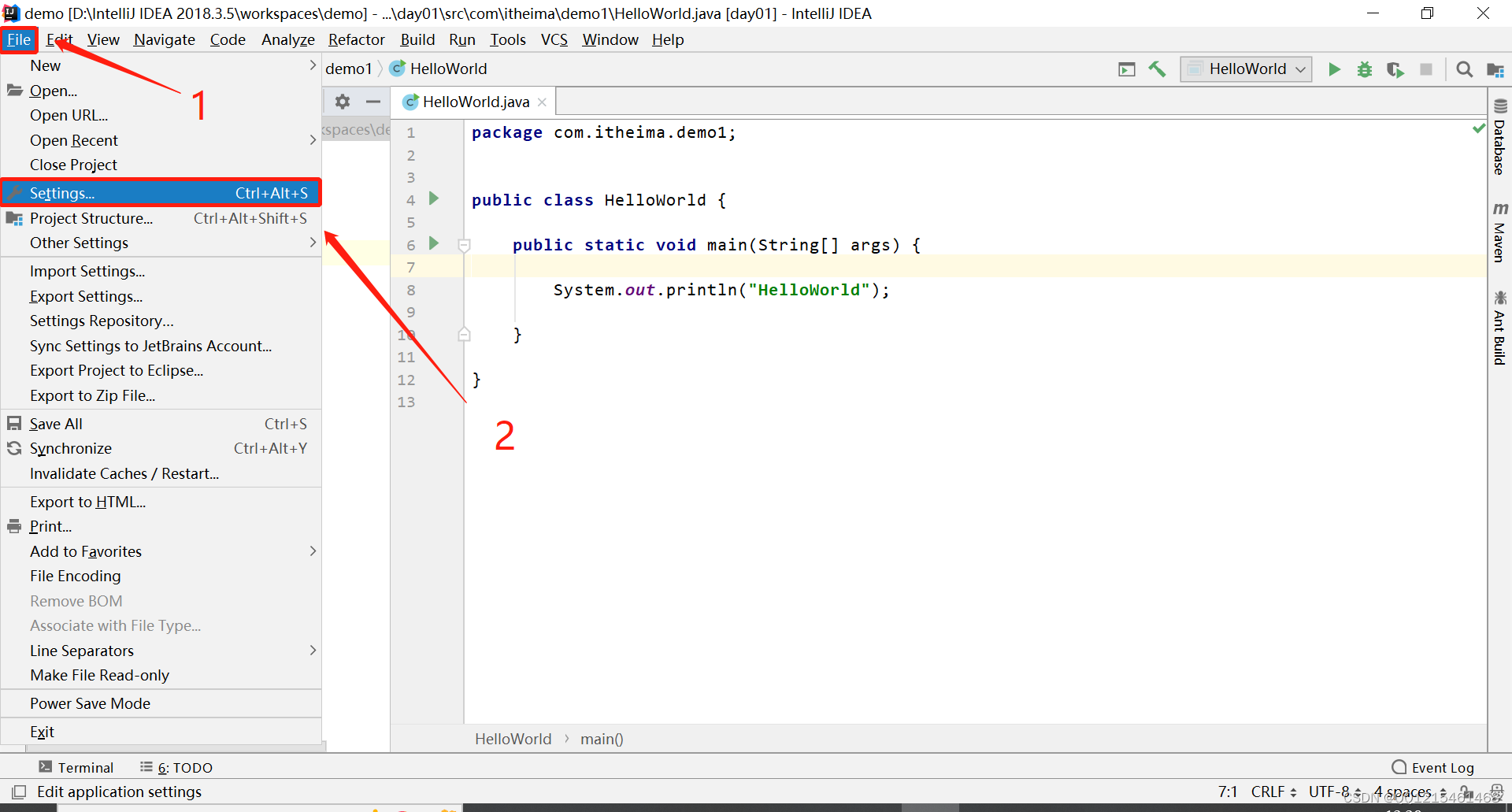This screenshot has width=1512, height=812.
Task: Hide the project panel via minus icon
Action: [x=373, y=102]
